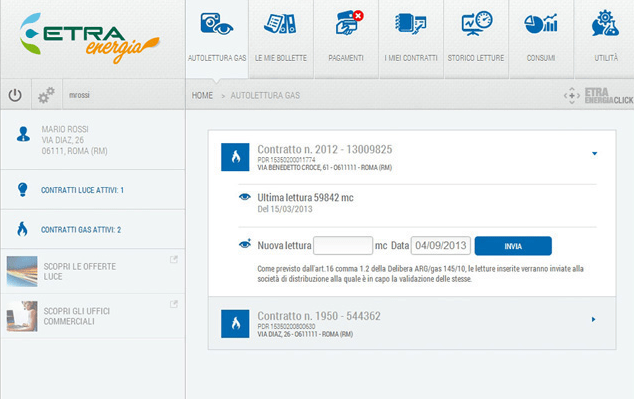Click the Uffici Commerciali thumbnail image

[x=22, y=316]
